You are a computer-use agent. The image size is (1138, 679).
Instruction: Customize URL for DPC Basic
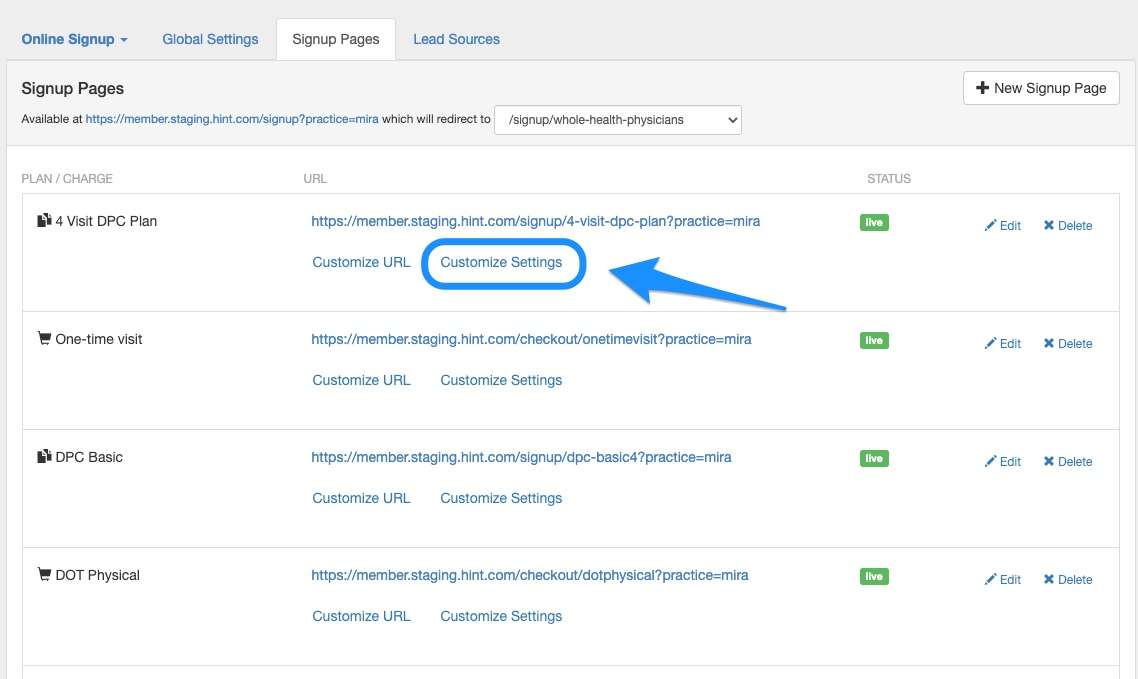coord(361,498)
